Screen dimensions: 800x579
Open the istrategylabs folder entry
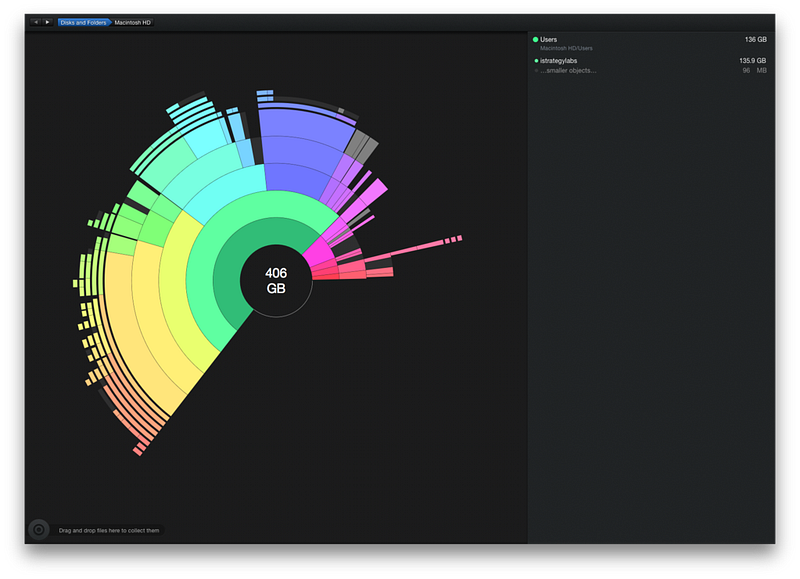(x=649, y=61)
